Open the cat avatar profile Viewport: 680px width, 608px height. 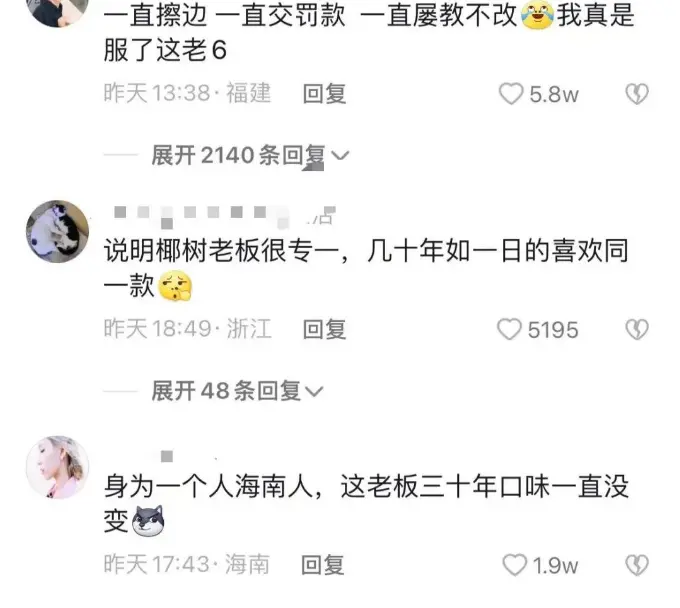click(58, 231)
